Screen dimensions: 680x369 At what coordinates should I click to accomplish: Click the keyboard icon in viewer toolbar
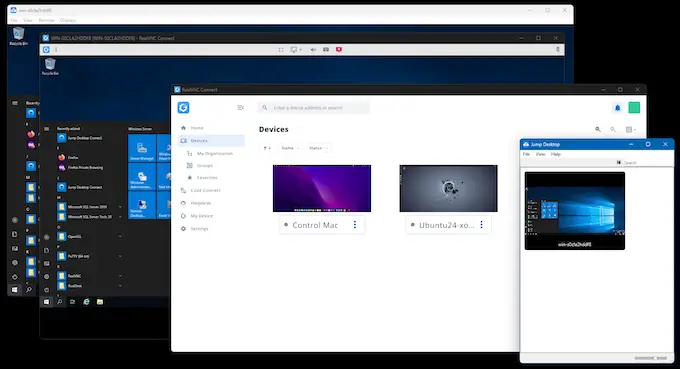pos(326,50)
